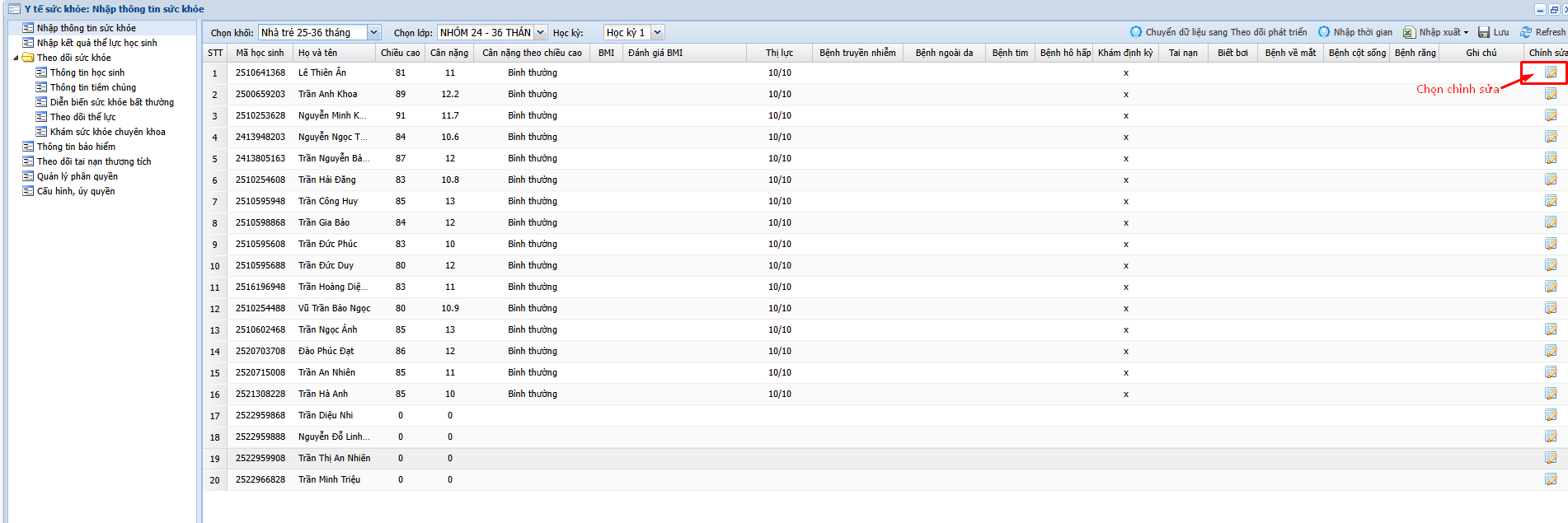This screenshot has height=523, width=1568.
Task: Click edit icon for Trần Đức Phúc row
Action: pyautogui.click(x=1551, y=244)
